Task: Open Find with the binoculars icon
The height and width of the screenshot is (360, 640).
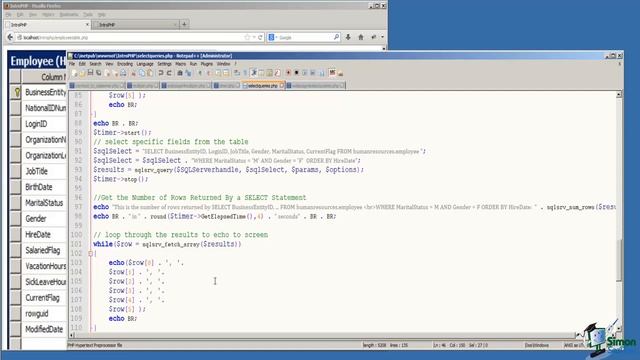Action: (x=180, y=73)
